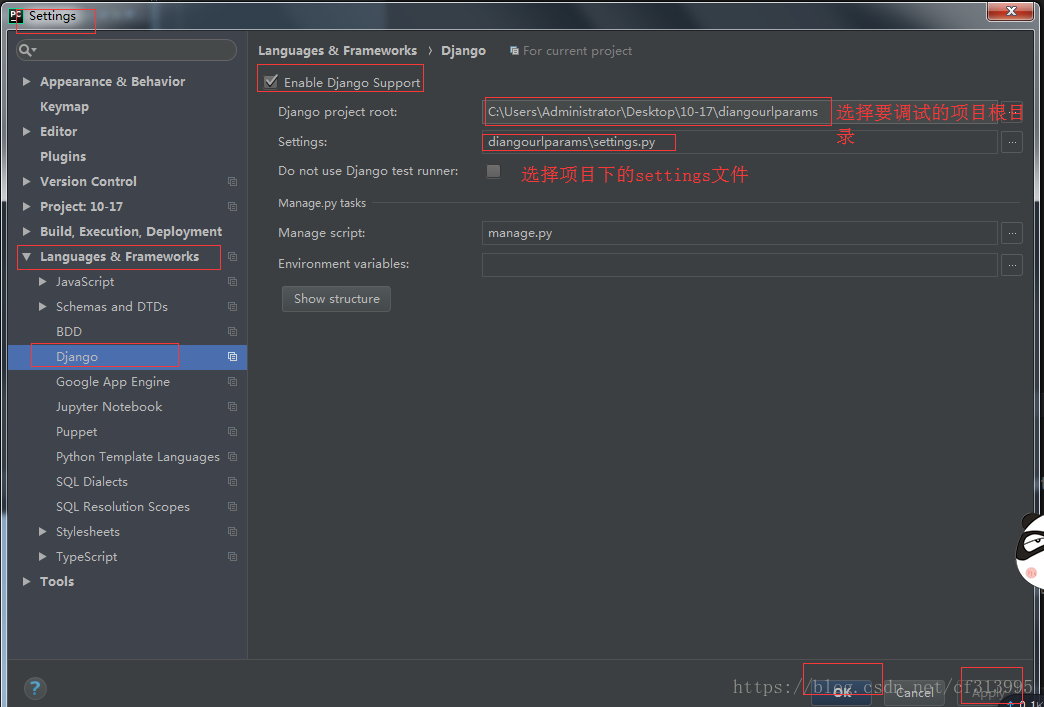Click the Show structure button
Viewport: 1044px width, 707px height.
click(x=336, y=299)
